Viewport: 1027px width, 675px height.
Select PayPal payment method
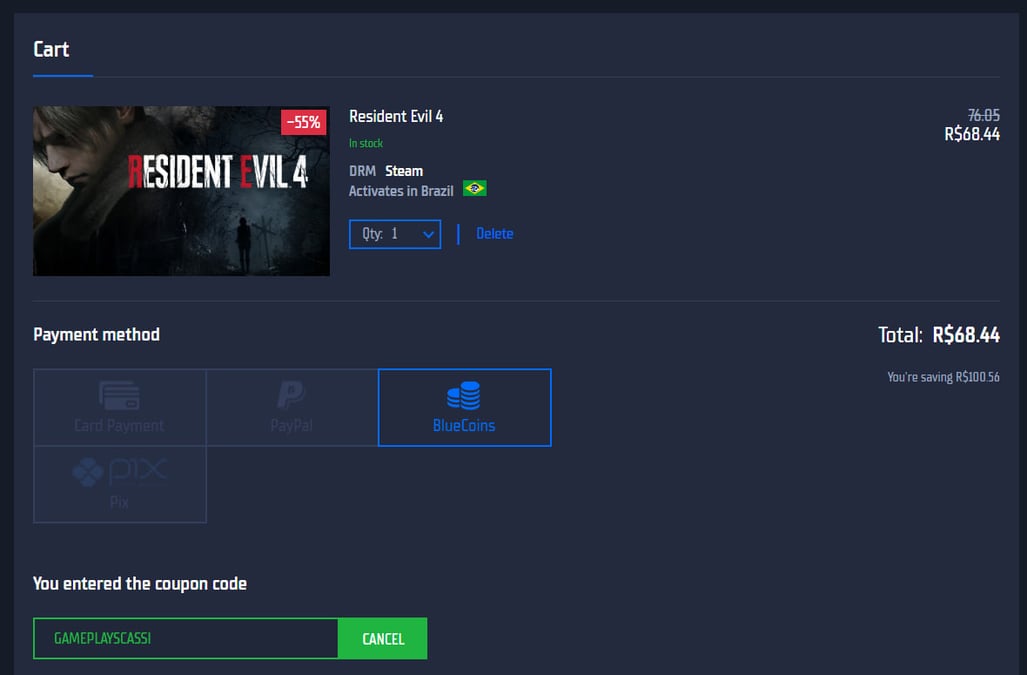pyautogui.click(x=292, y=407)
